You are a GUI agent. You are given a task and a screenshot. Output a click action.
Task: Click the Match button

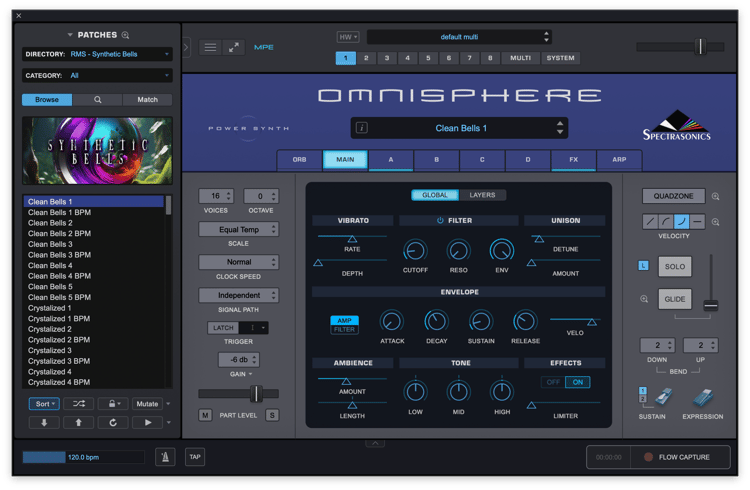(x=147, y=100)
